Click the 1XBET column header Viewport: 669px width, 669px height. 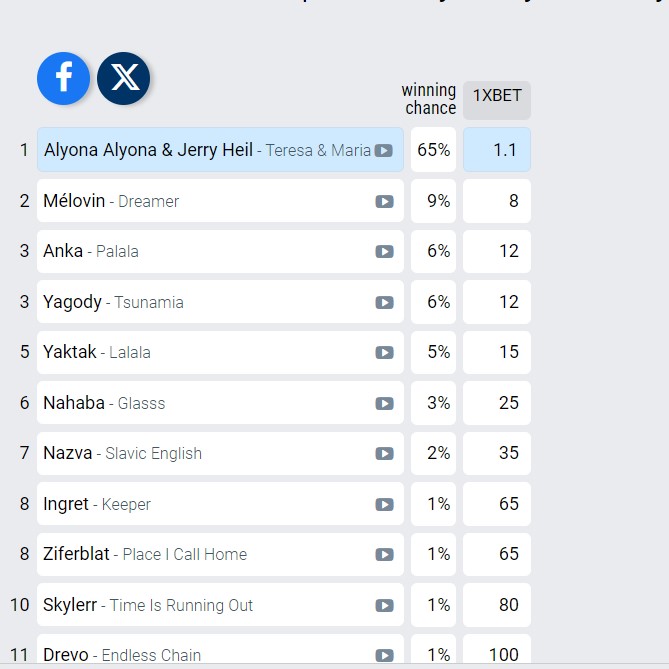496,96
